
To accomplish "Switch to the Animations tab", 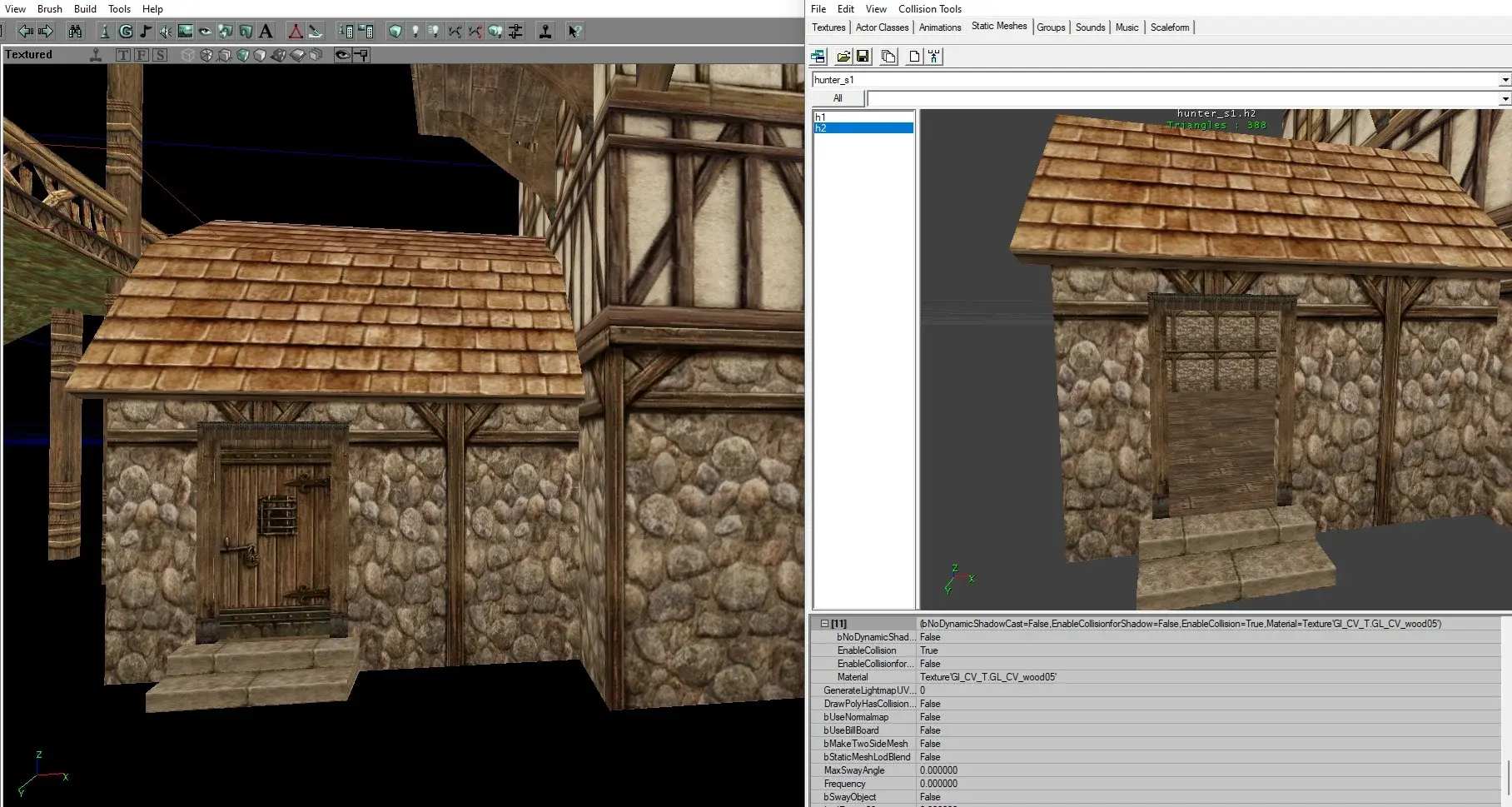I will (x=940, y=27).
